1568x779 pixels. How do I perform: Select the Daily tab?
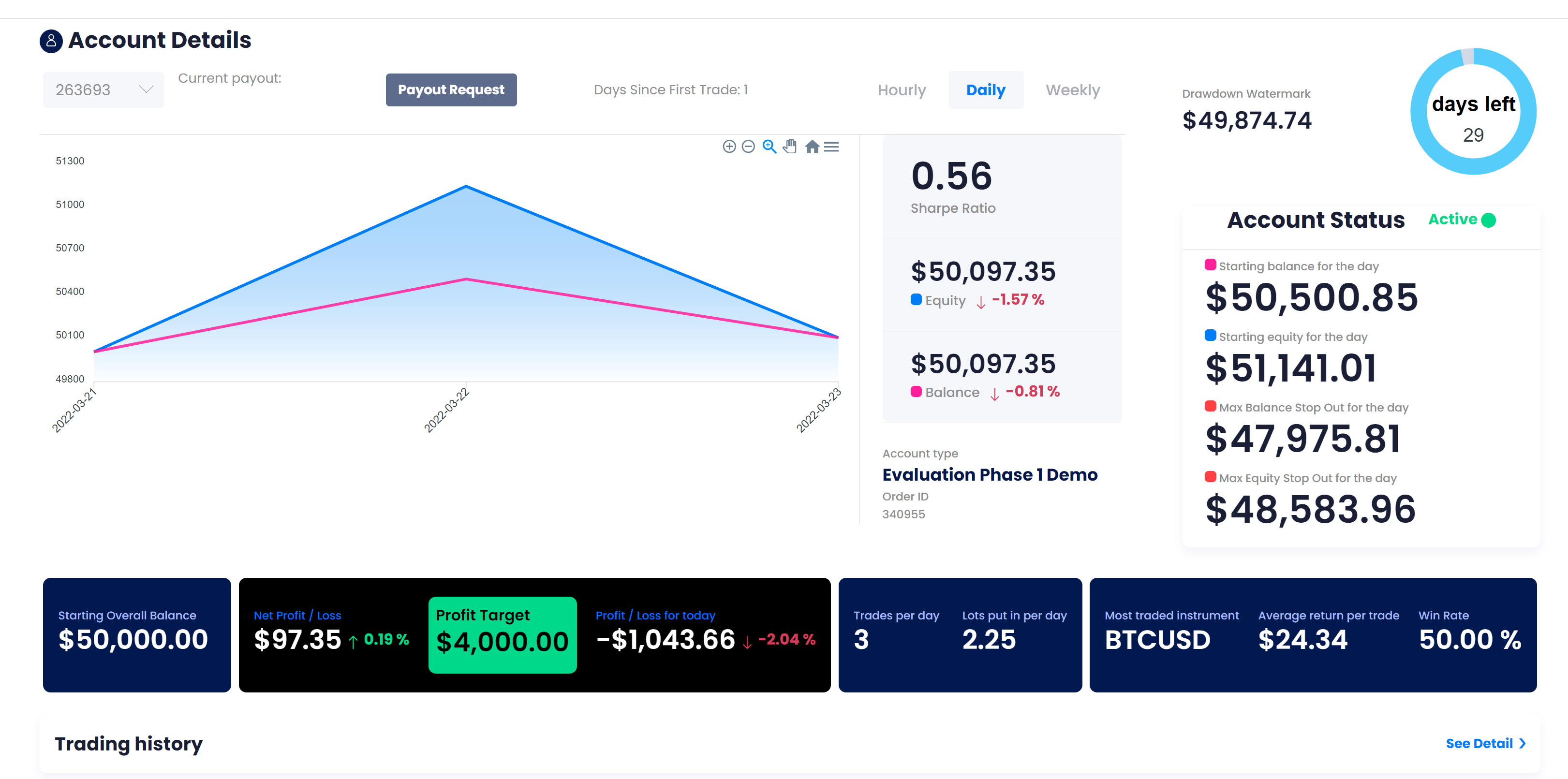click(x=986, y=90)
